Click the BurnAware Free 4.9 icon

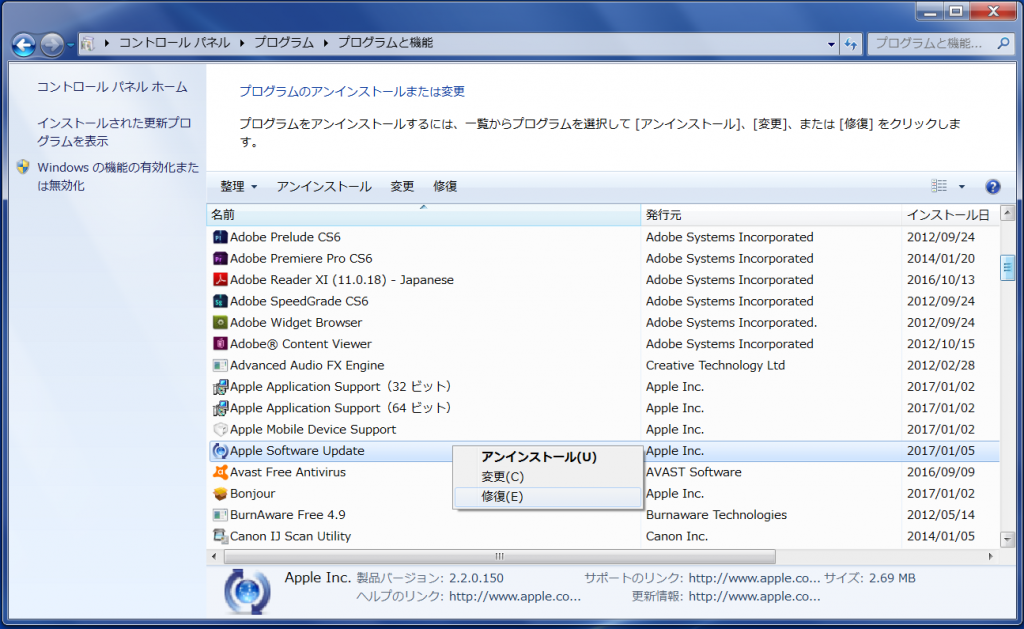220,515
